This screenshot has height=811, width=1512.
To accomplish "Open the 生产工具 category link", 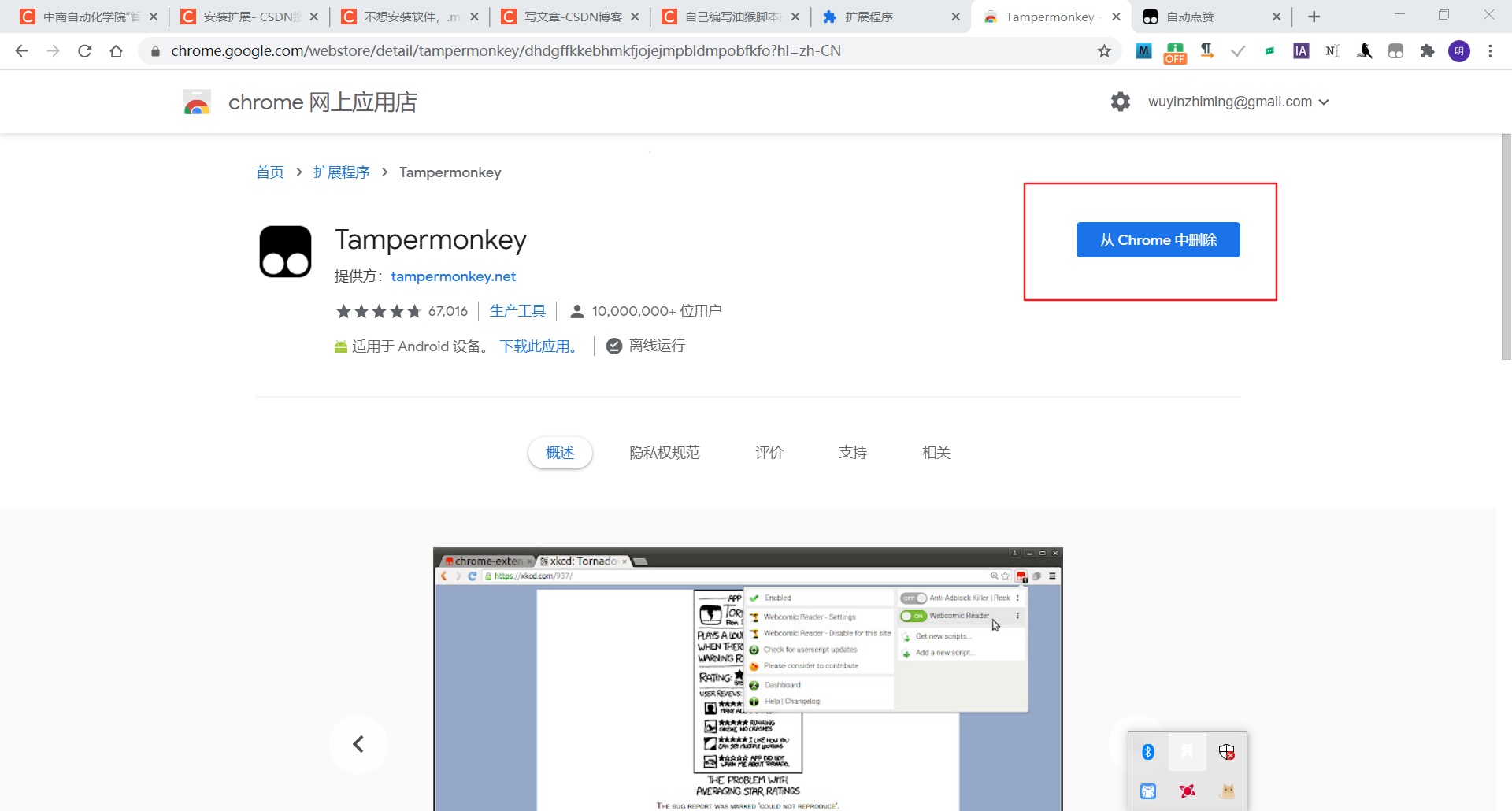I will [x=517, y=311].
